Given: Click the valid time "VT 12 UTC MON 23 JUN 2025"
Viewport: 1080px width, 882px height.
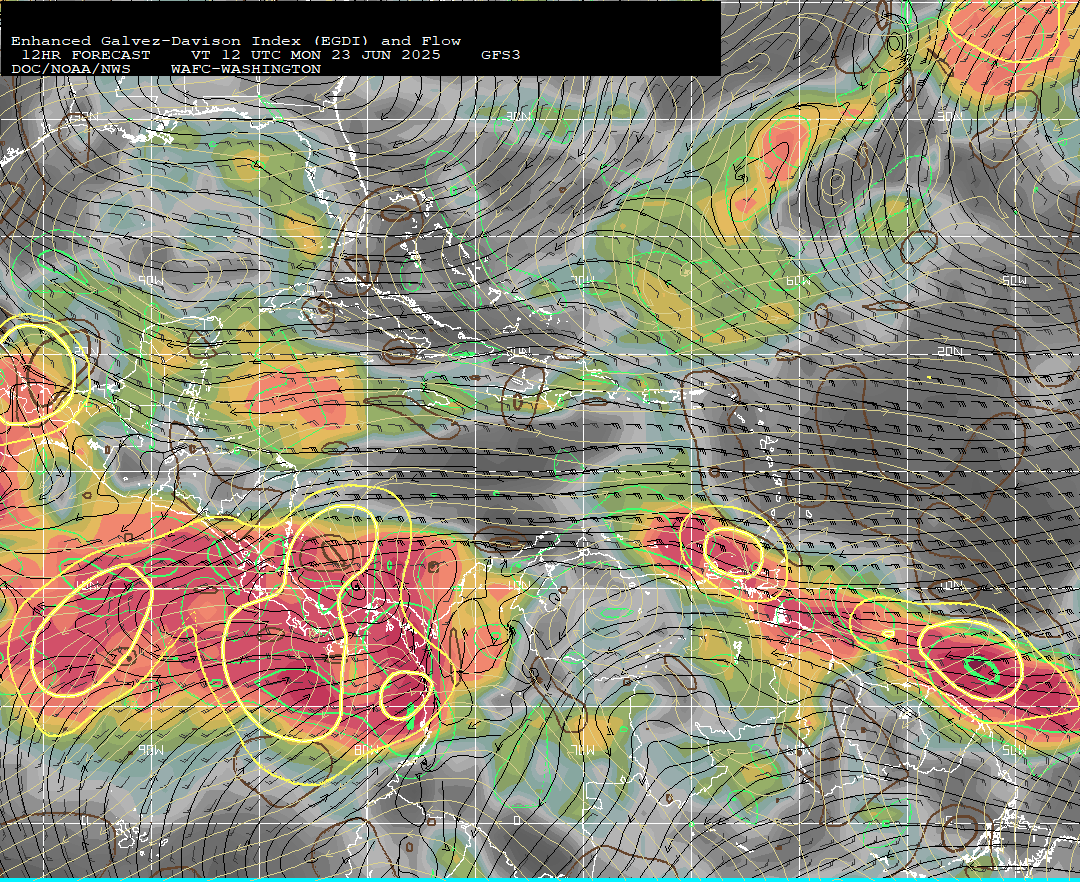Looking at the screenshot, I should (x=315, y=55).
